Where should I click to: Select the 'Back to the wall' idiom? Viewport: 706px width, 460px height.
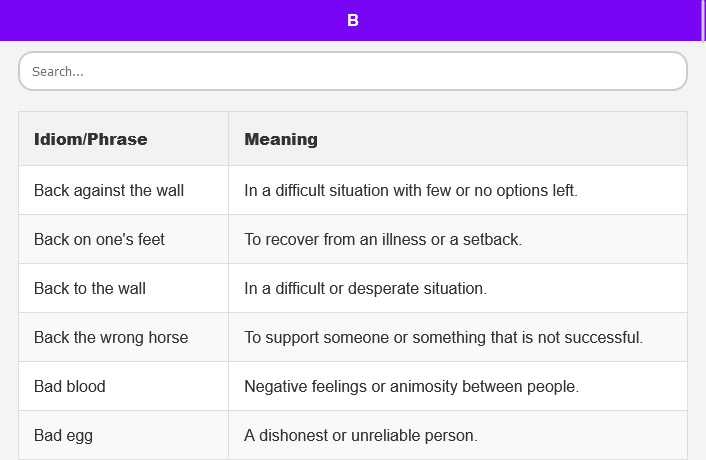[90, 288]
